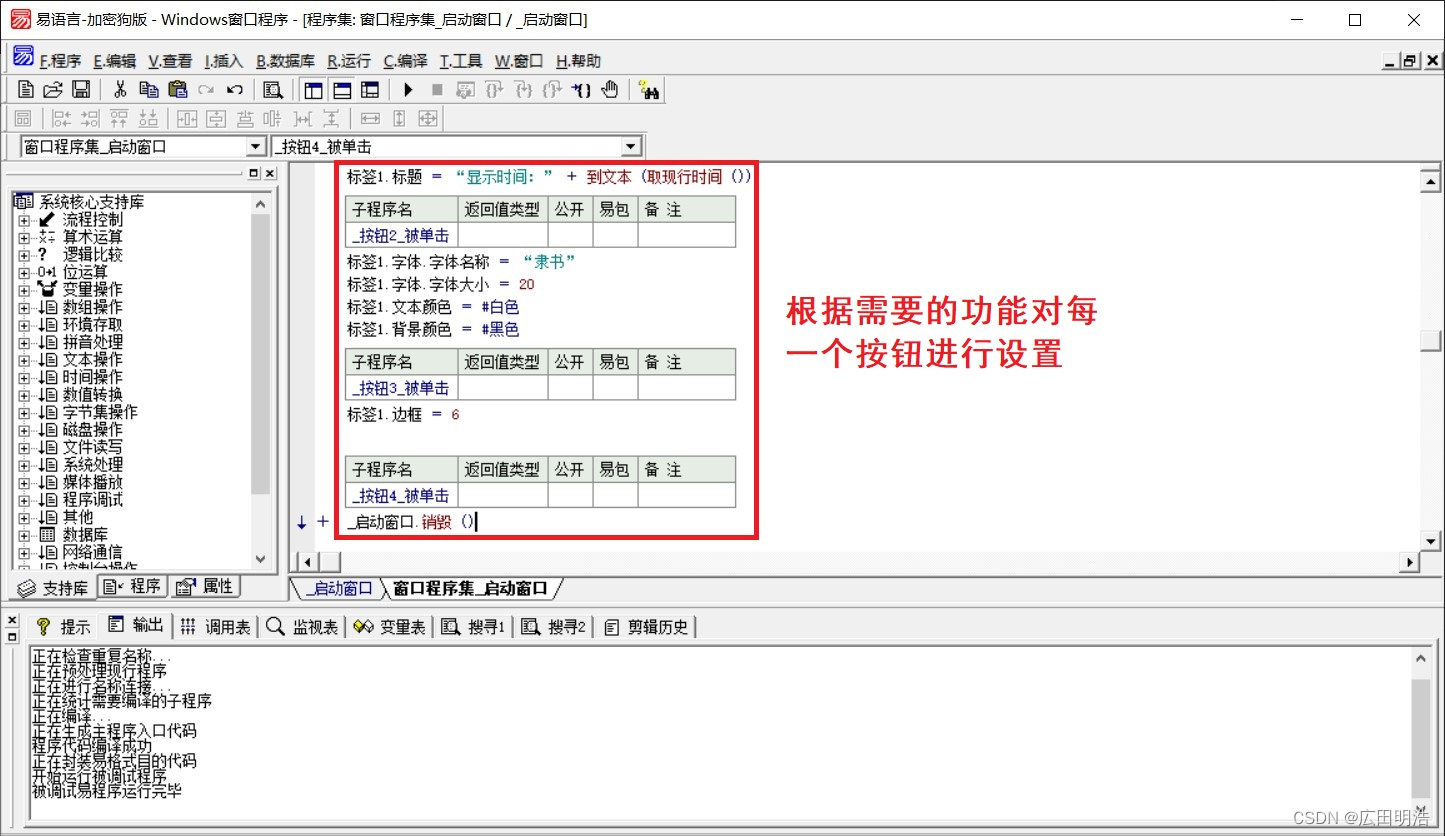Expand the 算术运算 tree node
The height and width of the screenshot is (836, 1445).
click(x=24, y=237)
